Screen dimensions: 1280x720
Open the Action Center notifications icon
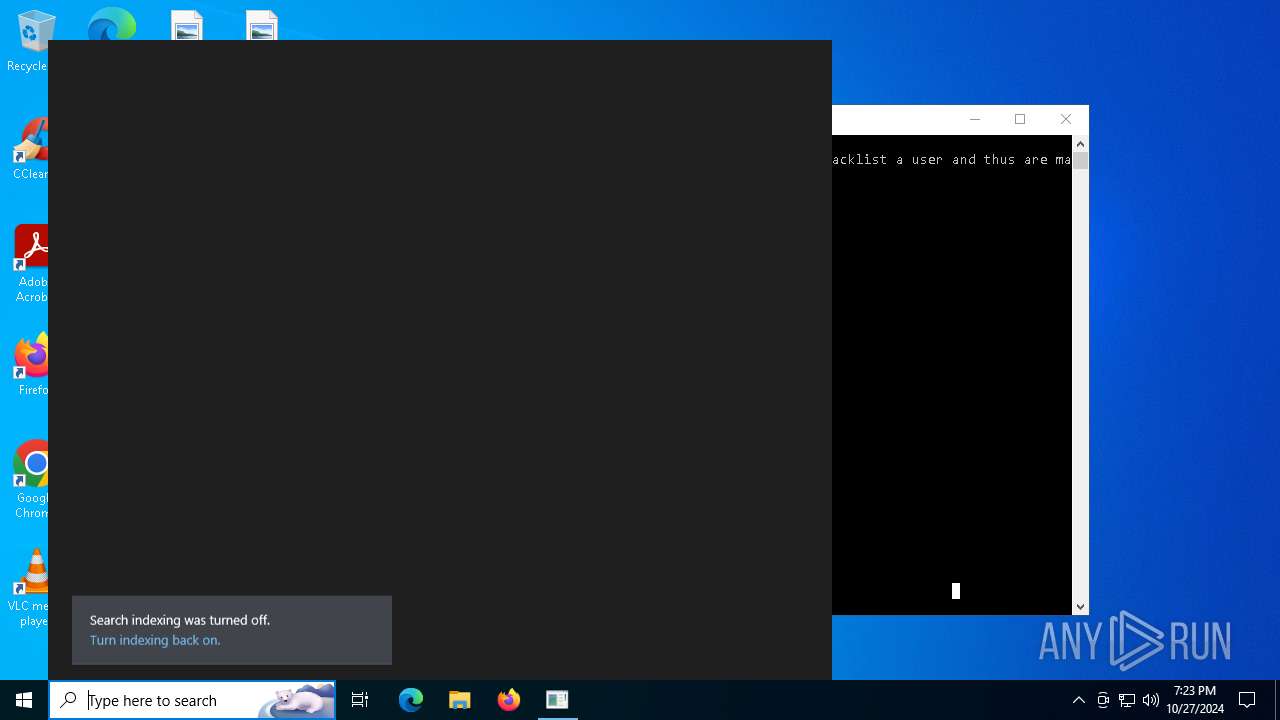coord(1247,700)
